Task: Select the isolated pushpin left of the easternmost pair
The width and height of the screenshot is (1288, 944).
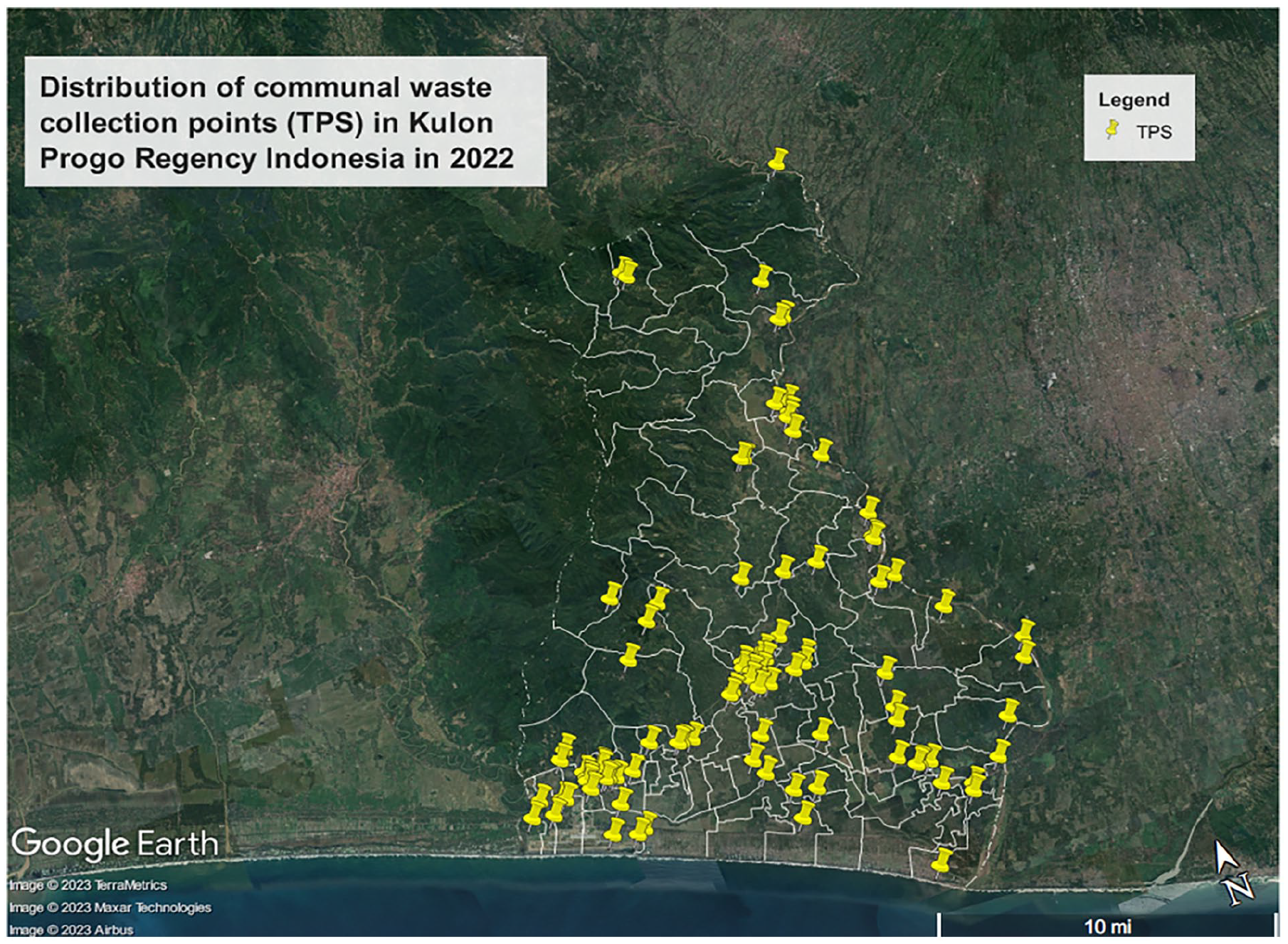Action: tap(945, 602)
